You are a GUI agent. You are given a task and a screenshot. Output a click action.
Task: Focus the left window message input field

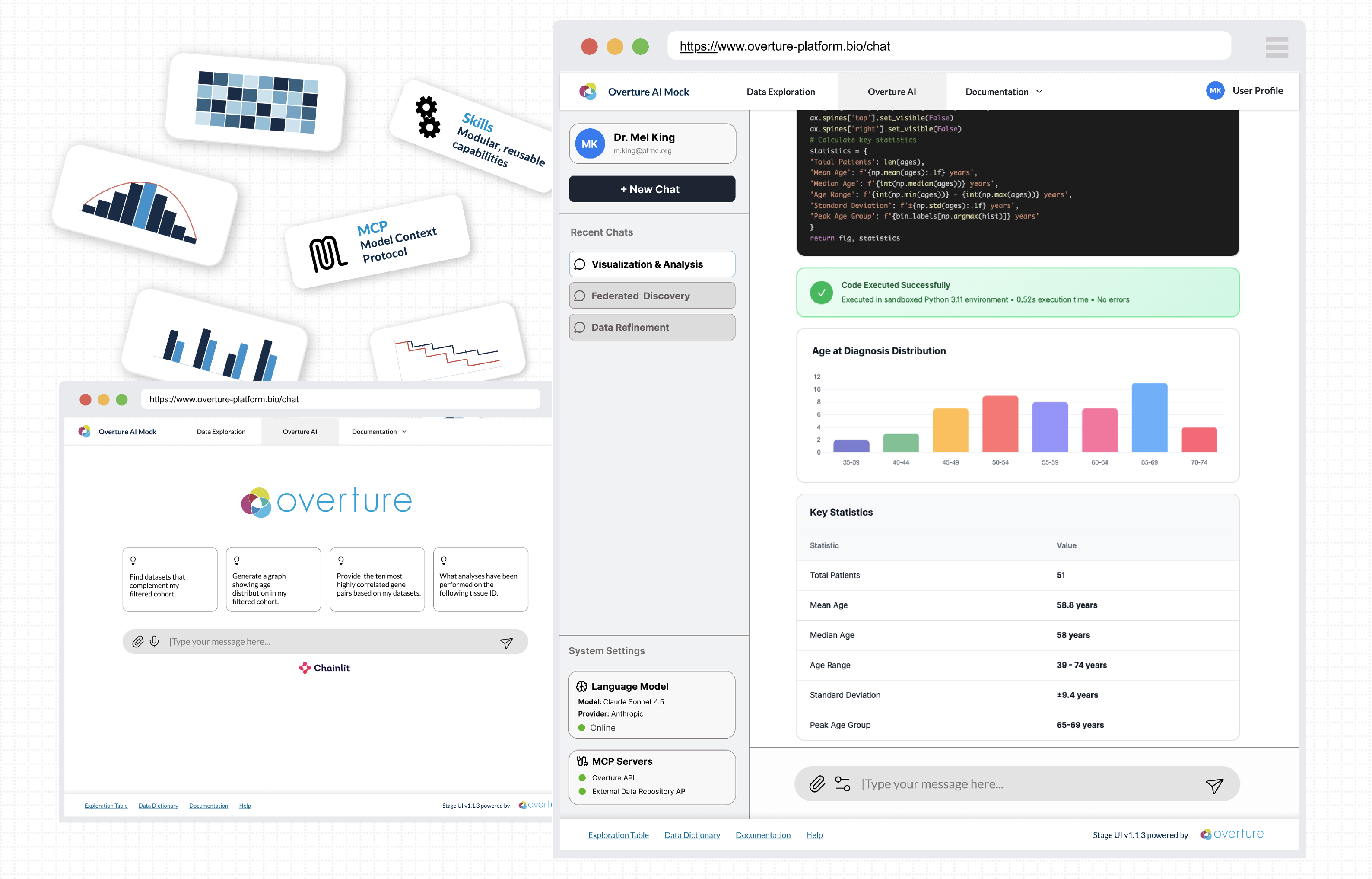coord(325,642)
